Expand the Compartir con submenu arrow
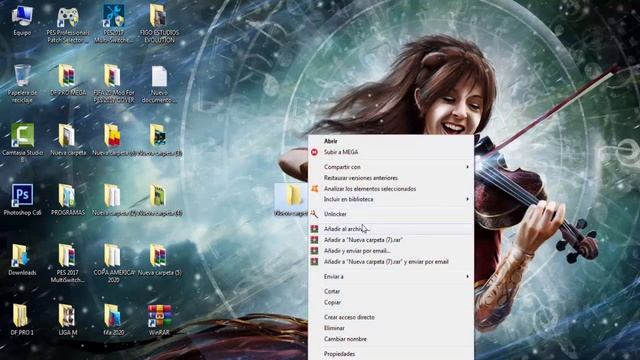Screen dimensions: 640x360 point(467,167)
